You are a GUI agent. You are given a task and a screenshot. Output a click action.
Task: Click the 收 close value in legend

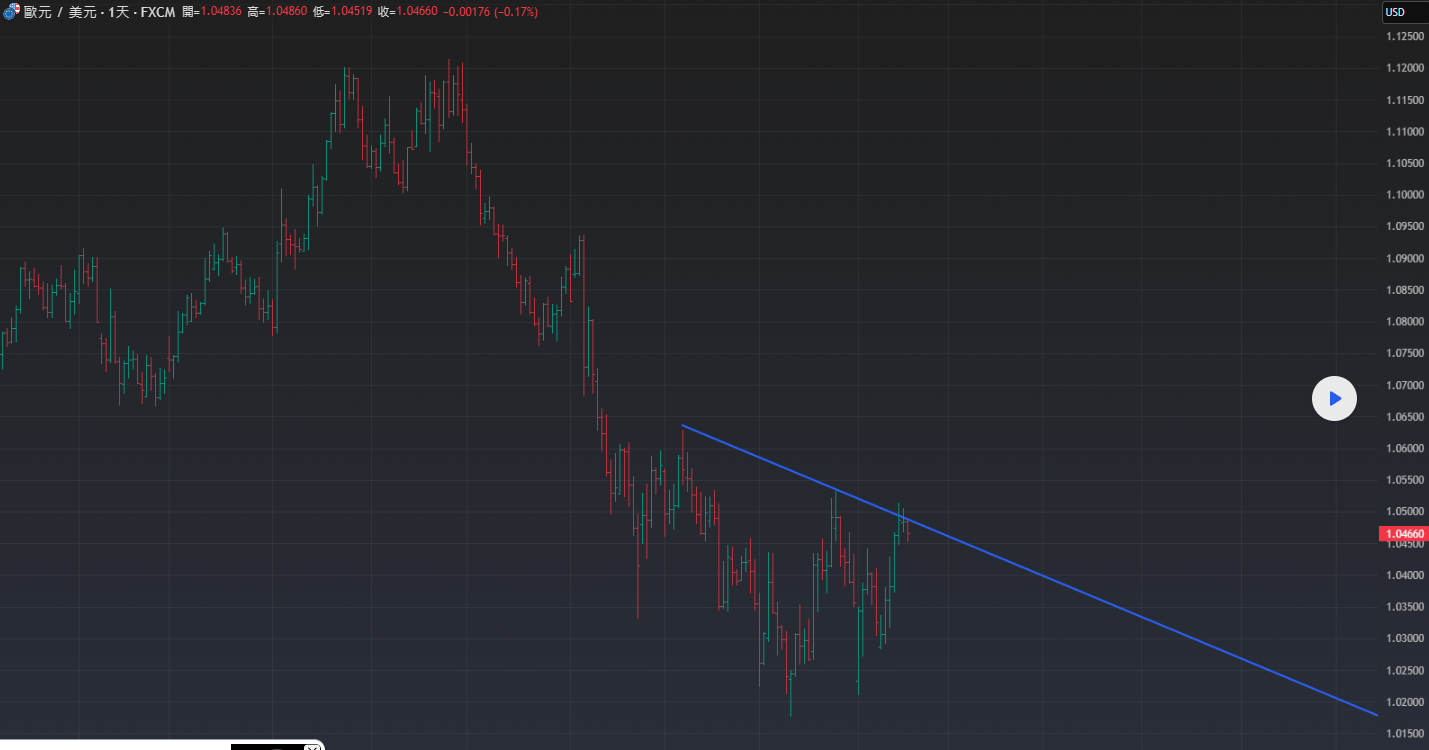pyautogui.click(x=415, y=12)
